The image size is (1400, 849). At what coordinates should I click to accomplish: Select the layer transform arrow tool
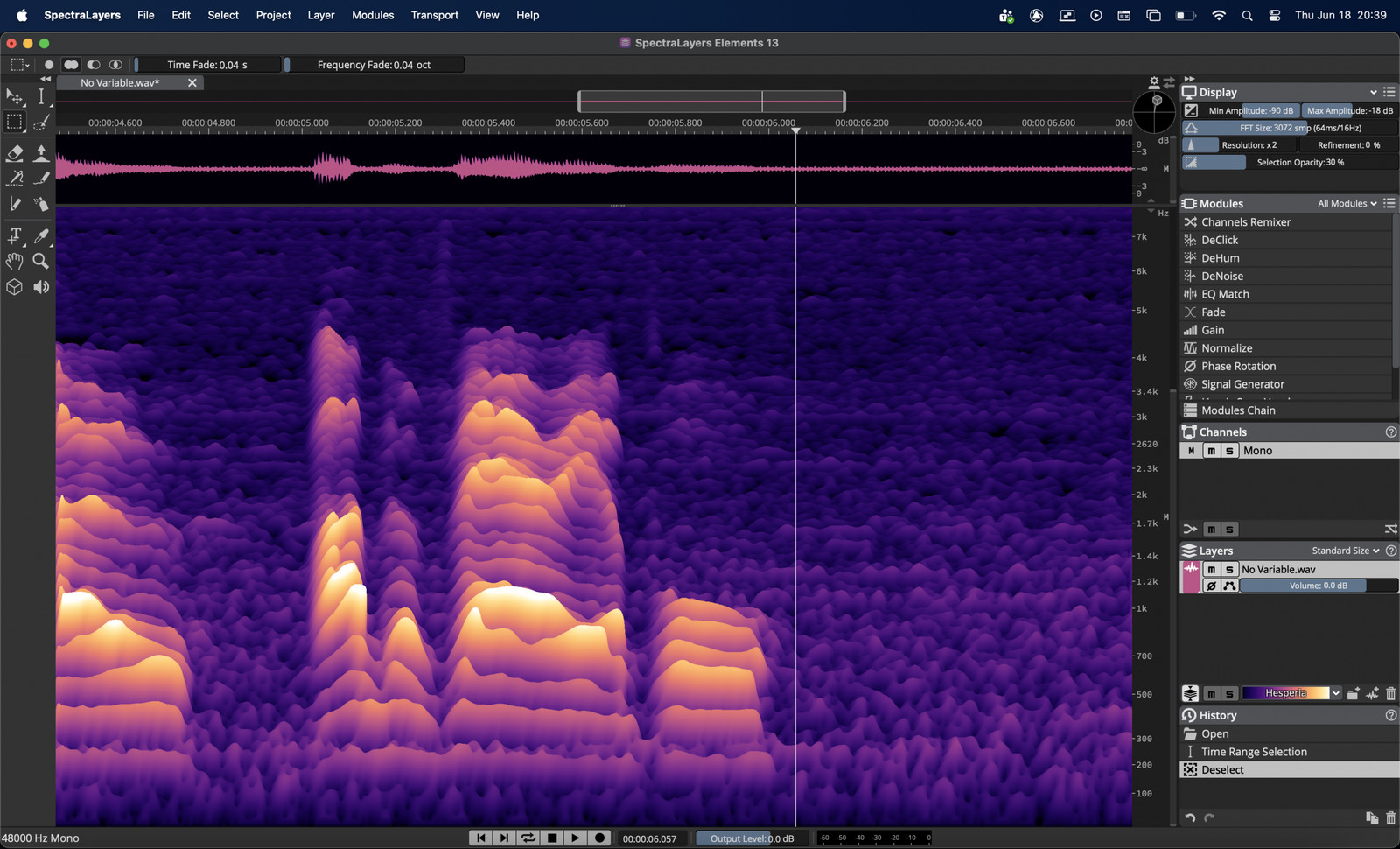(14, 96)
